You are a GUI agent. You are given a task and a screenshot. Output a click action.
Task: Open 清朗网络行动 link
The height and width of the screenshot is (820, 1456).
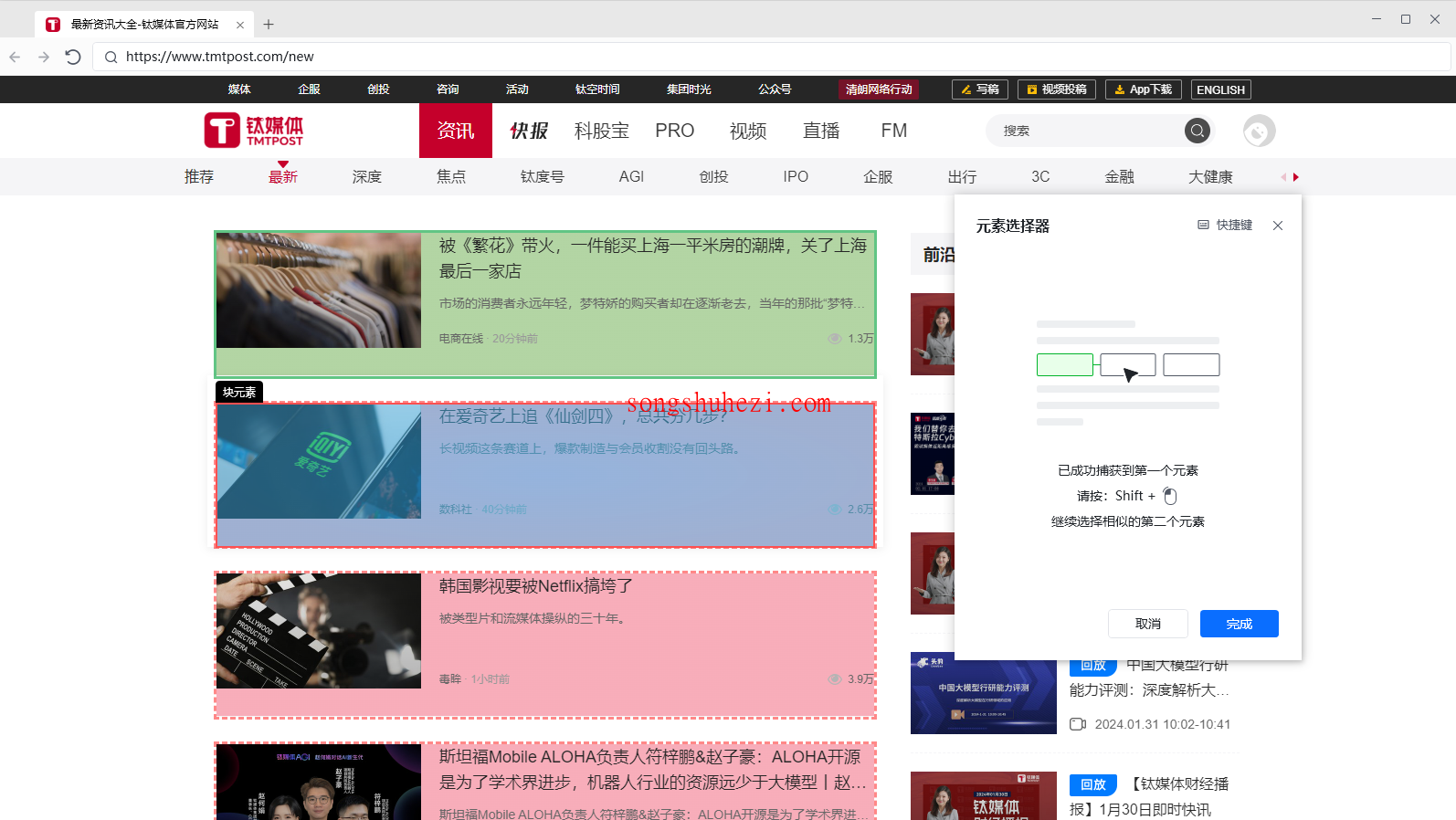point(879,89)
